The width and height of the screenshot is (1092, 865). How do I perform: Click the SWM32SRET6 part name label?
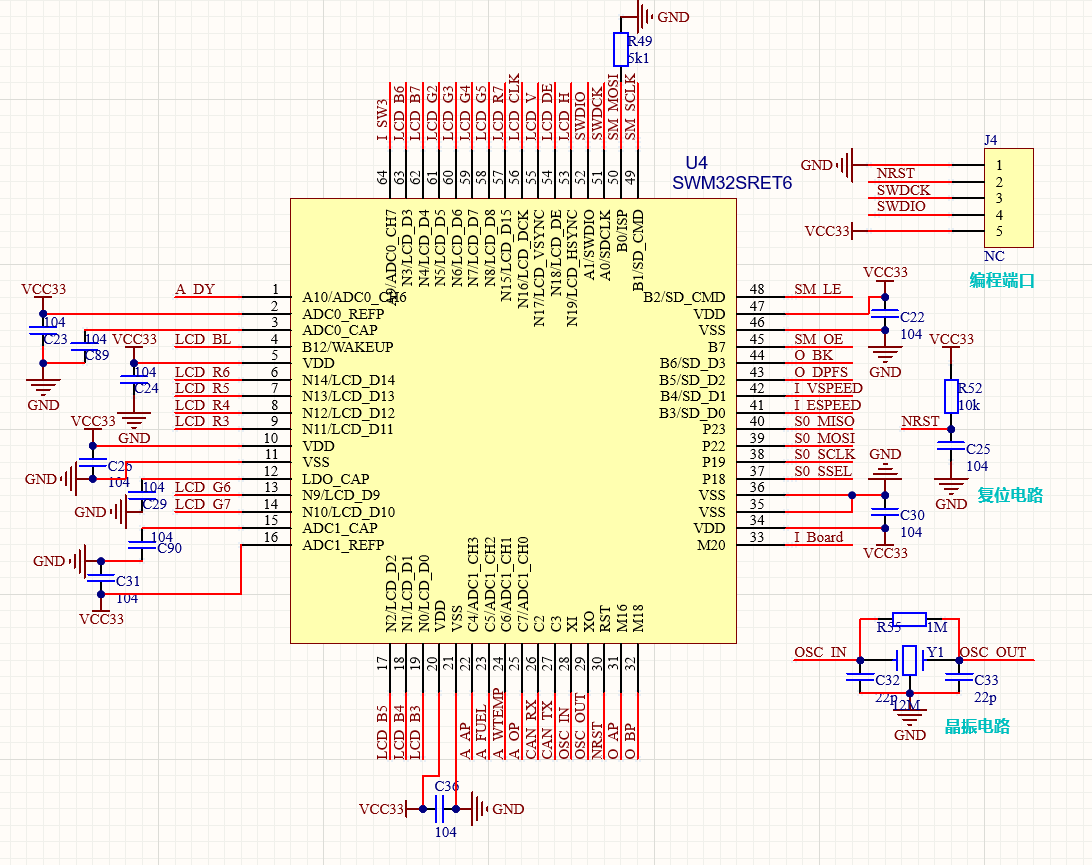(732, 183)
